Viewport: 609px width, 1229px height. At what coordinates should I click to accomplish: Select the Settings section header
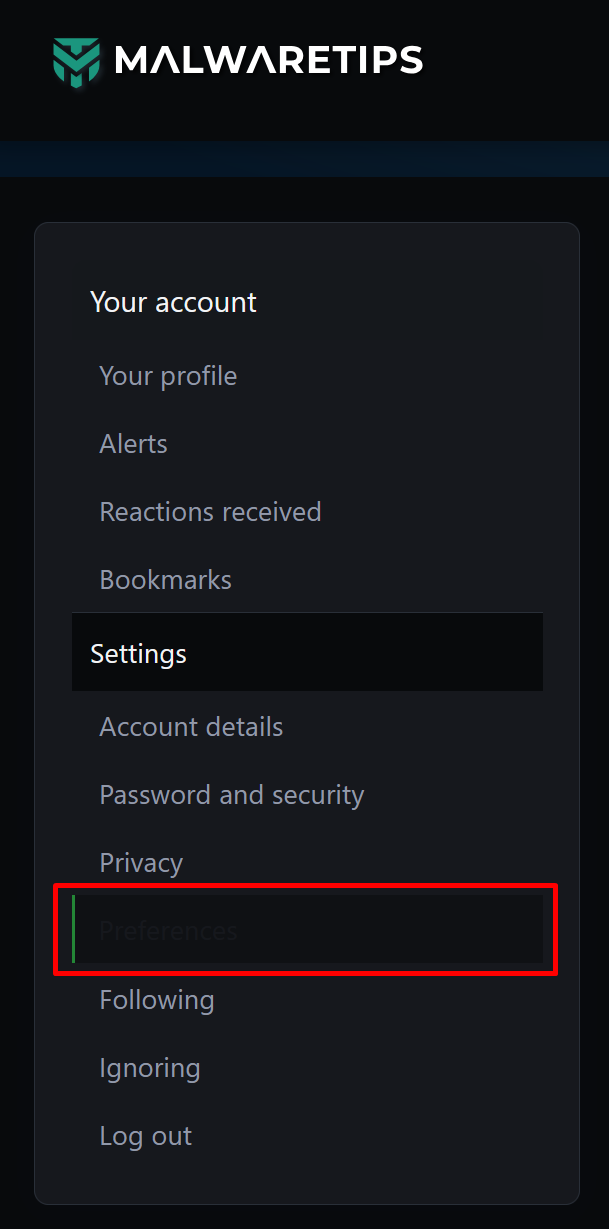308,653
